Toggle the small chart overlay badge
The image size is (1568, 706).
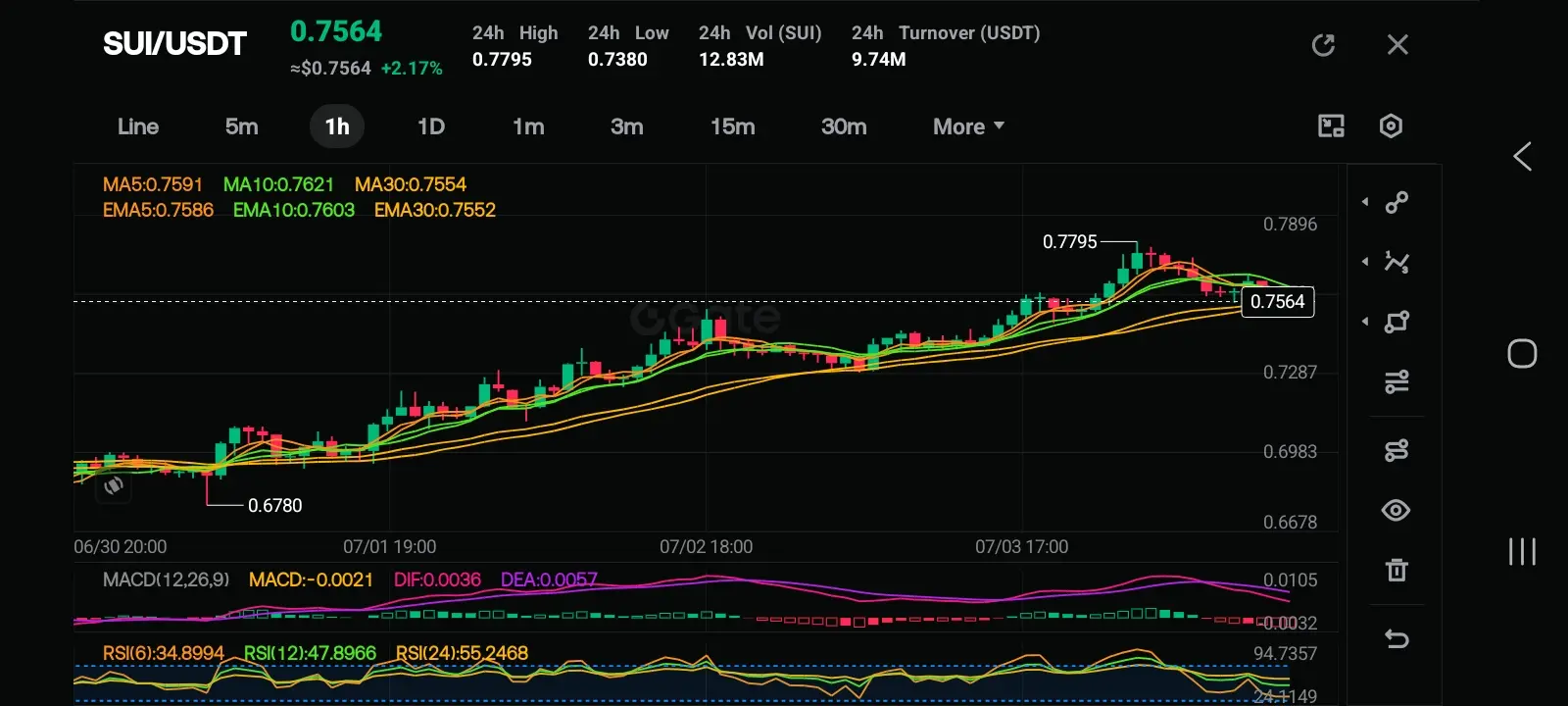[x=114, y=485]
